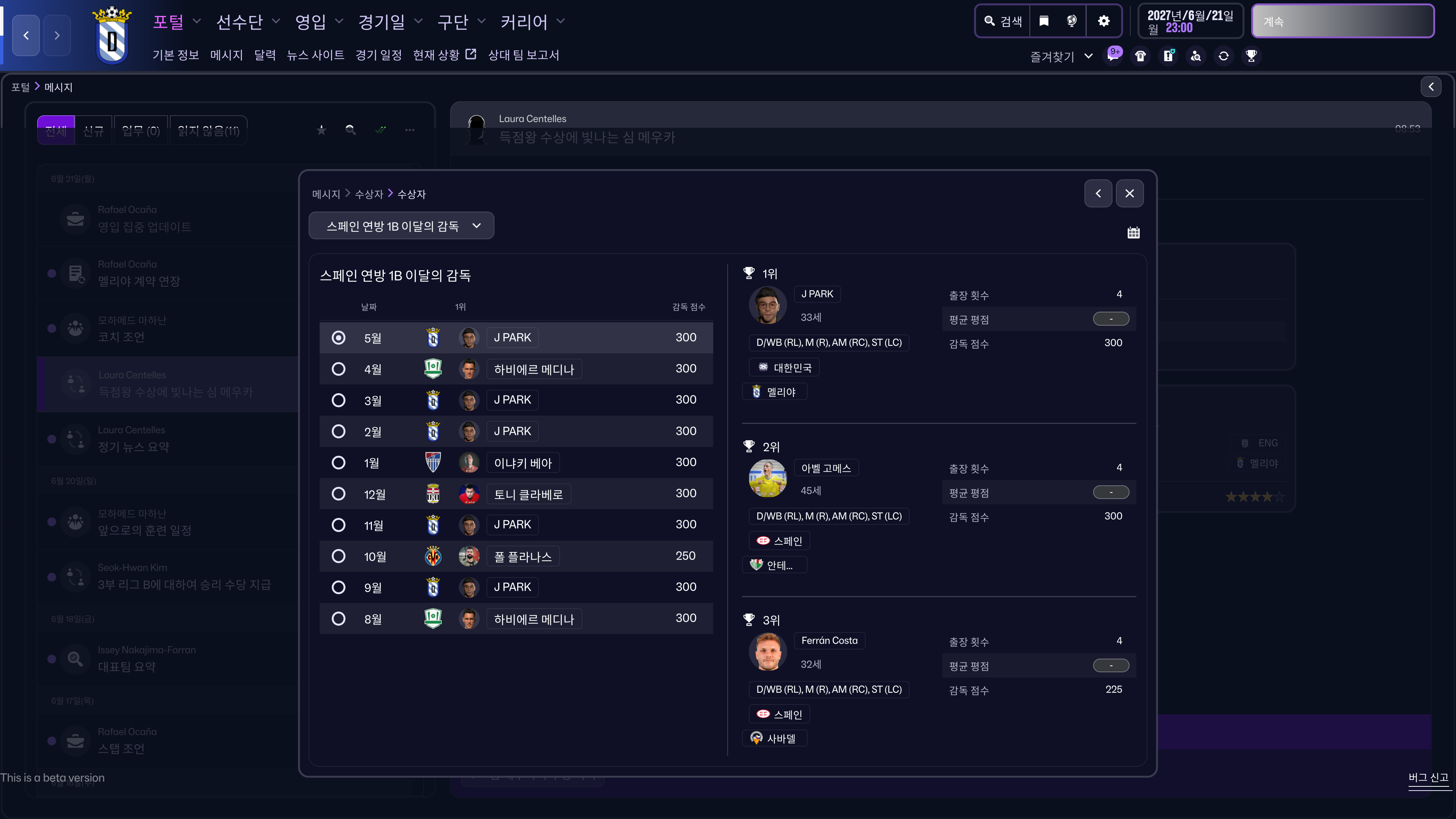Open the trophy icon in favorites bar
Screen dimensions: 1456x819
pyautogui.click(x=1251, y=56)
